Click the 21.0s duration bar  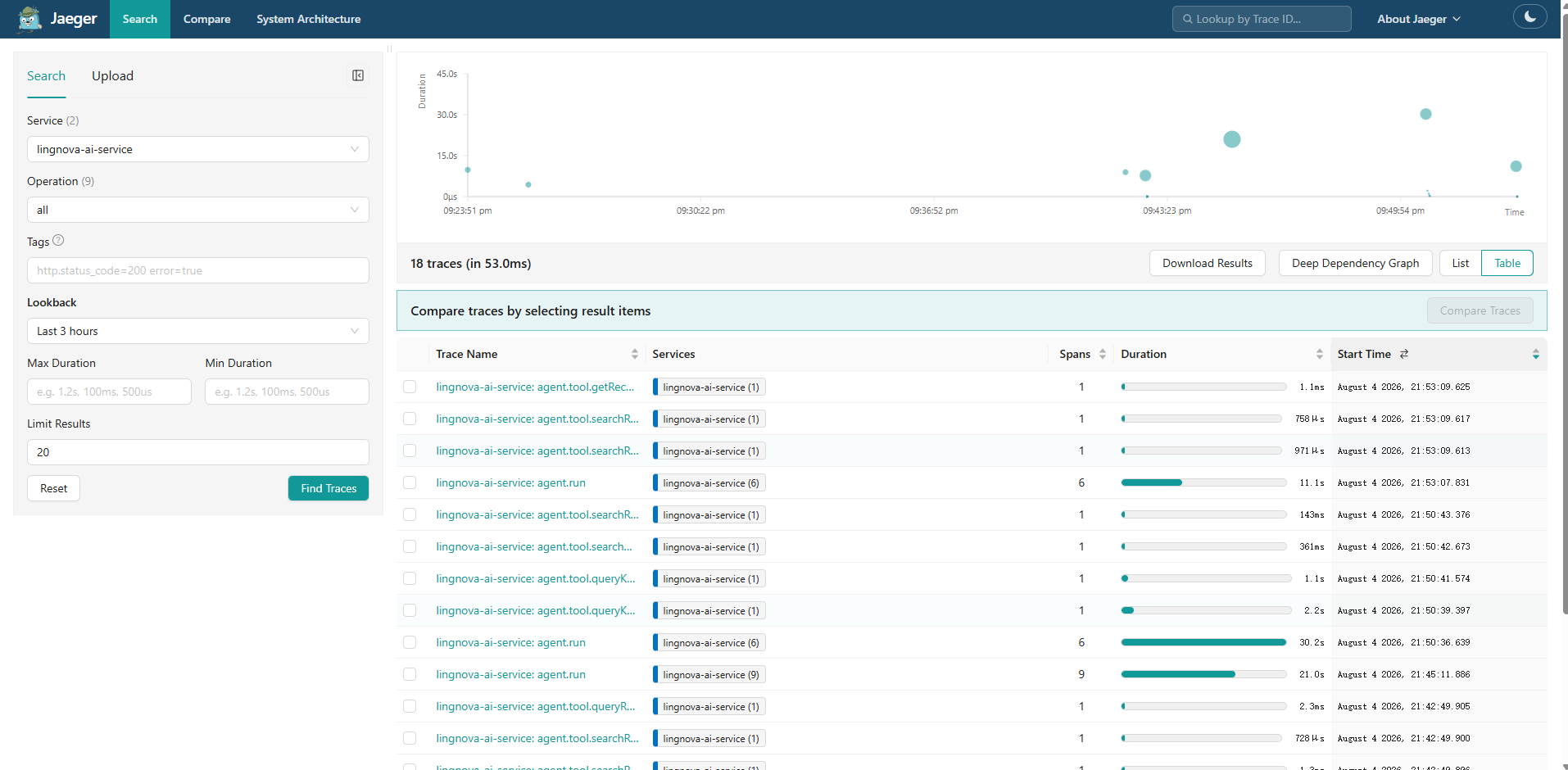coord(1203,674)
